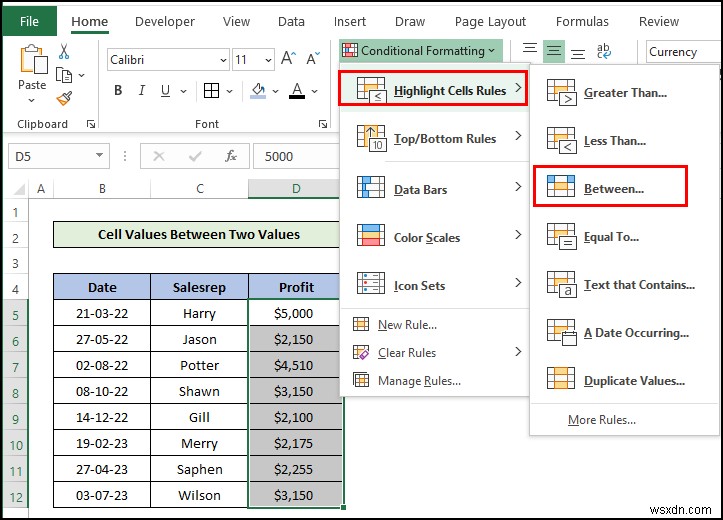
Task: Select the Format Painter brush icon
Action: pyautogui.click(x=64, y=98)
